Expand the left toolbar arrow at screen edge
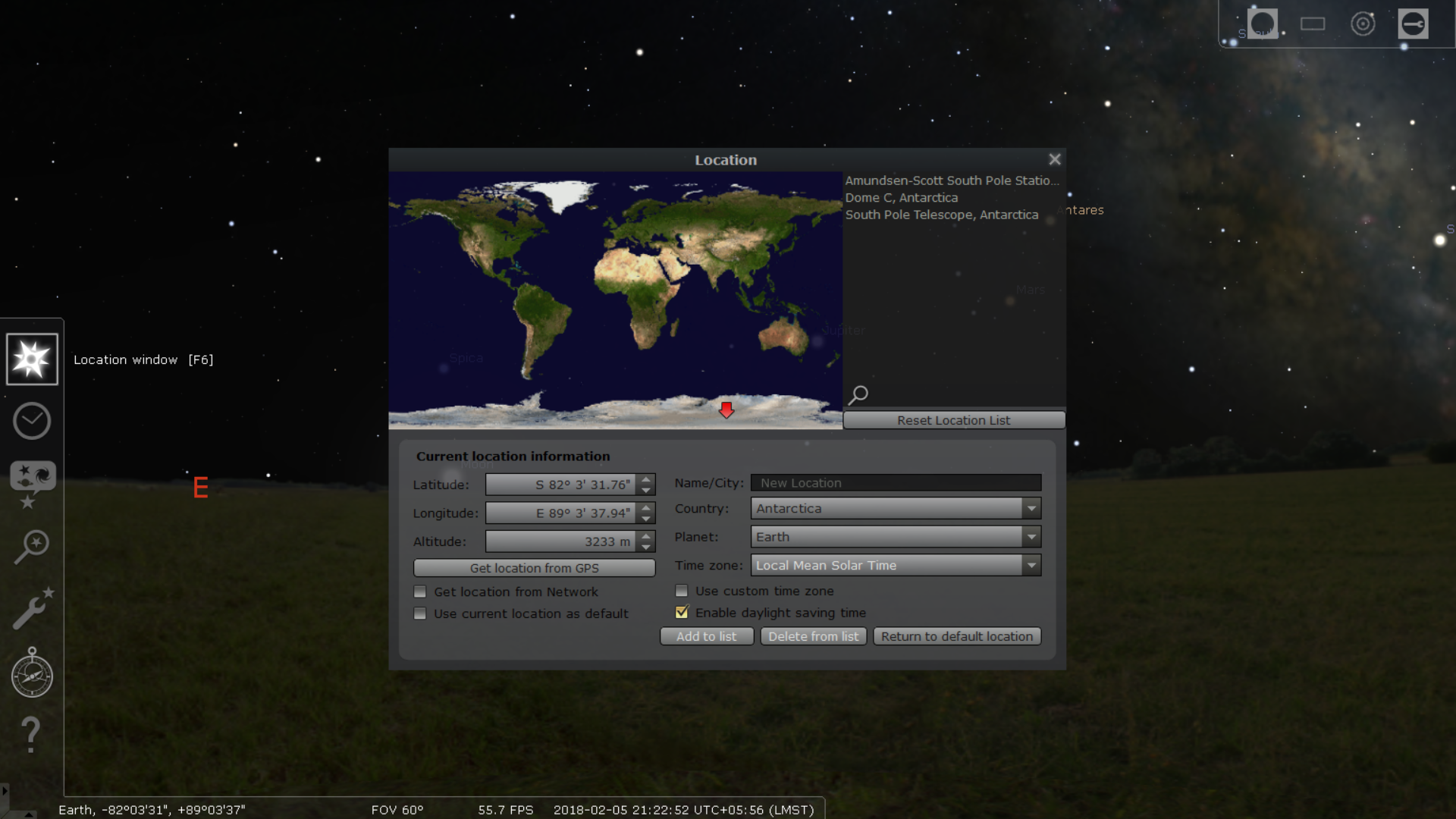The image size is (1456, 819). 5,790
